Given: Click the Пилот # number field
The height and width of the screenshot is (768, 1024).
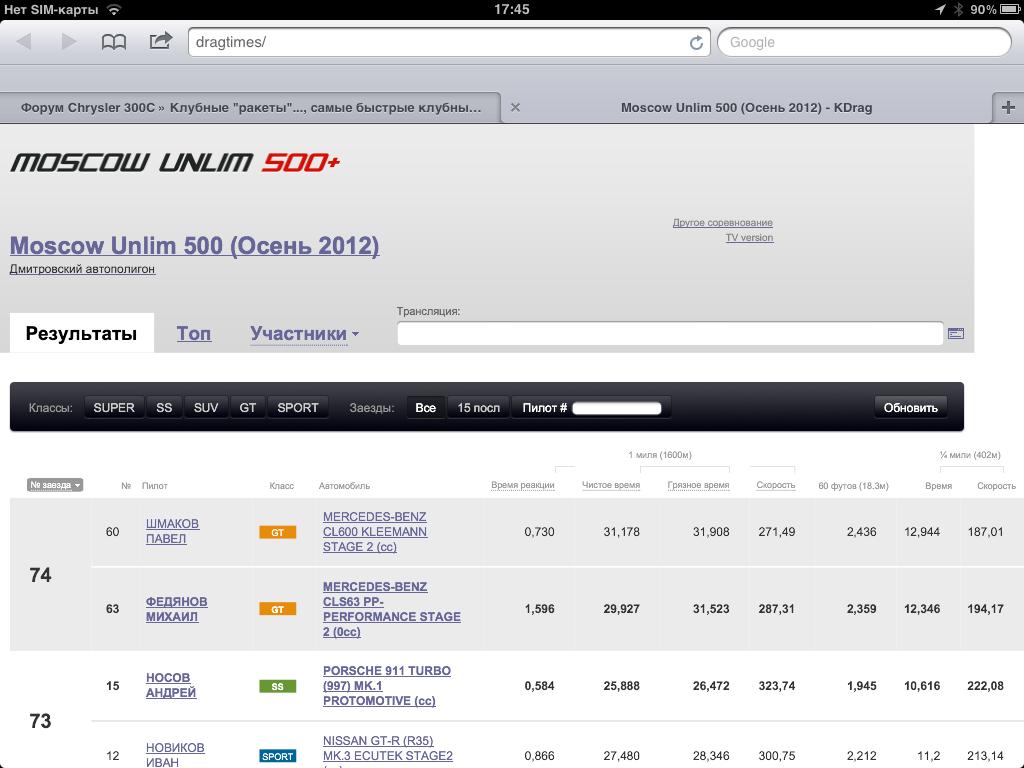Looking at the screenshot, I should 616,408.
